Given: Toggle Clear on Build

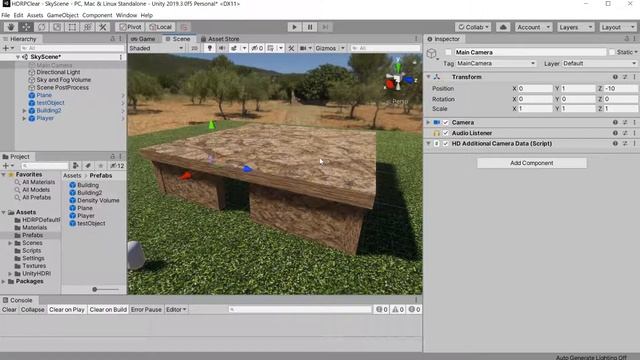Looking at the screenshot, I should click(x=108, y=309).
